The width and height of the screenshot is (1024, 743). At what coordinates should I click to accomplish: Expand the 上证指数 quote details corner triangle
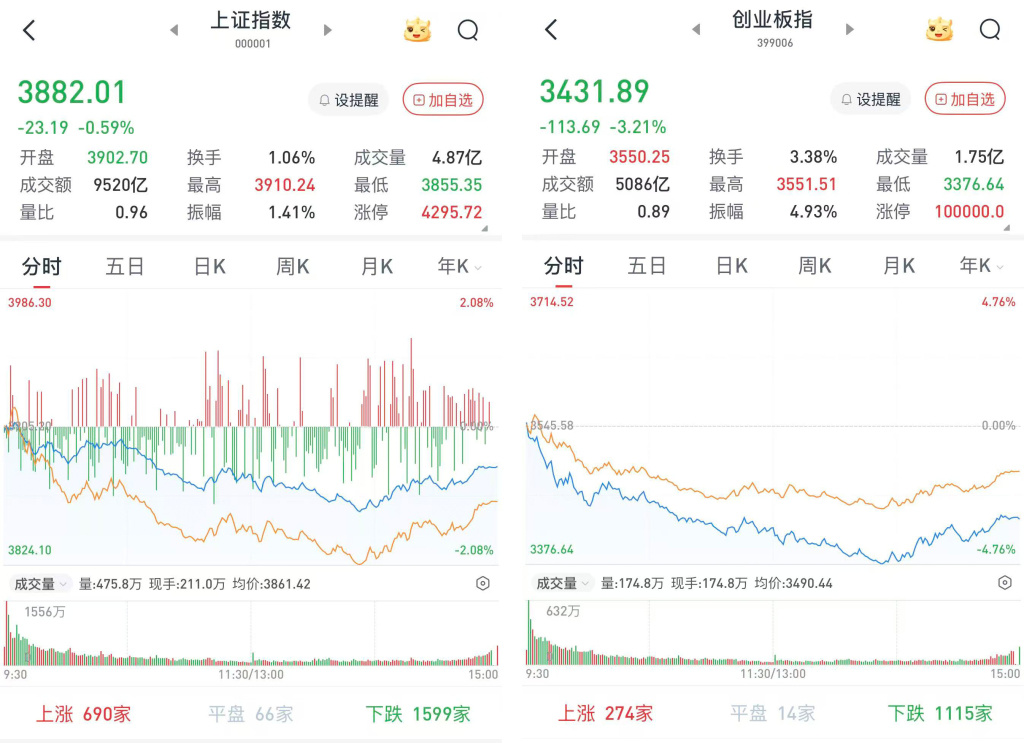(485, 229)
